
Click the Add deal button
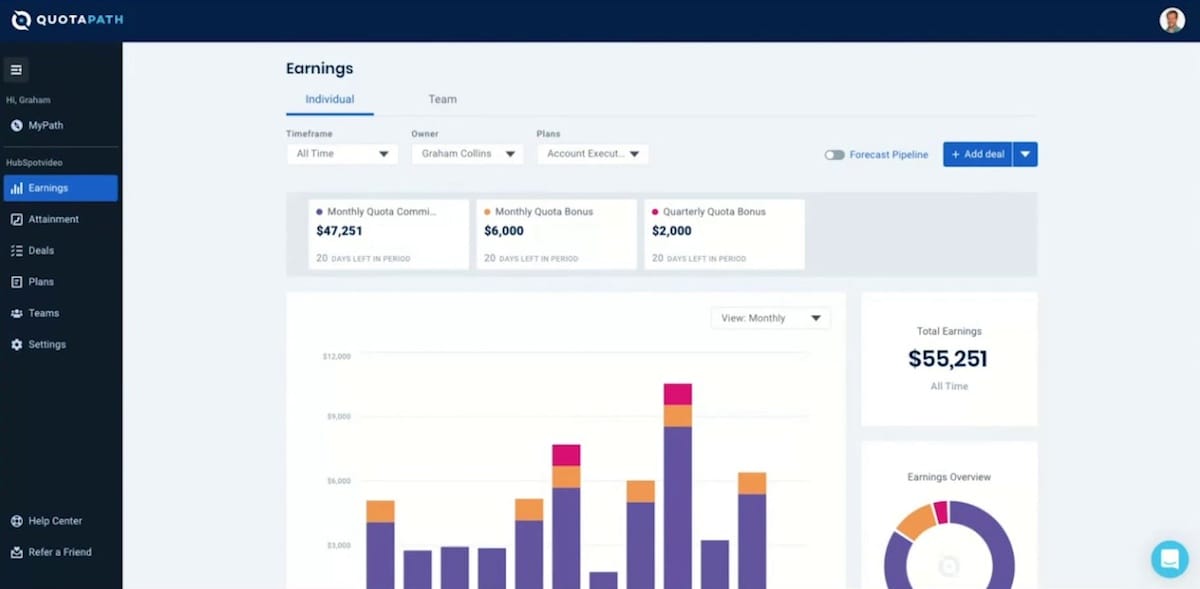tap(978, 154)
